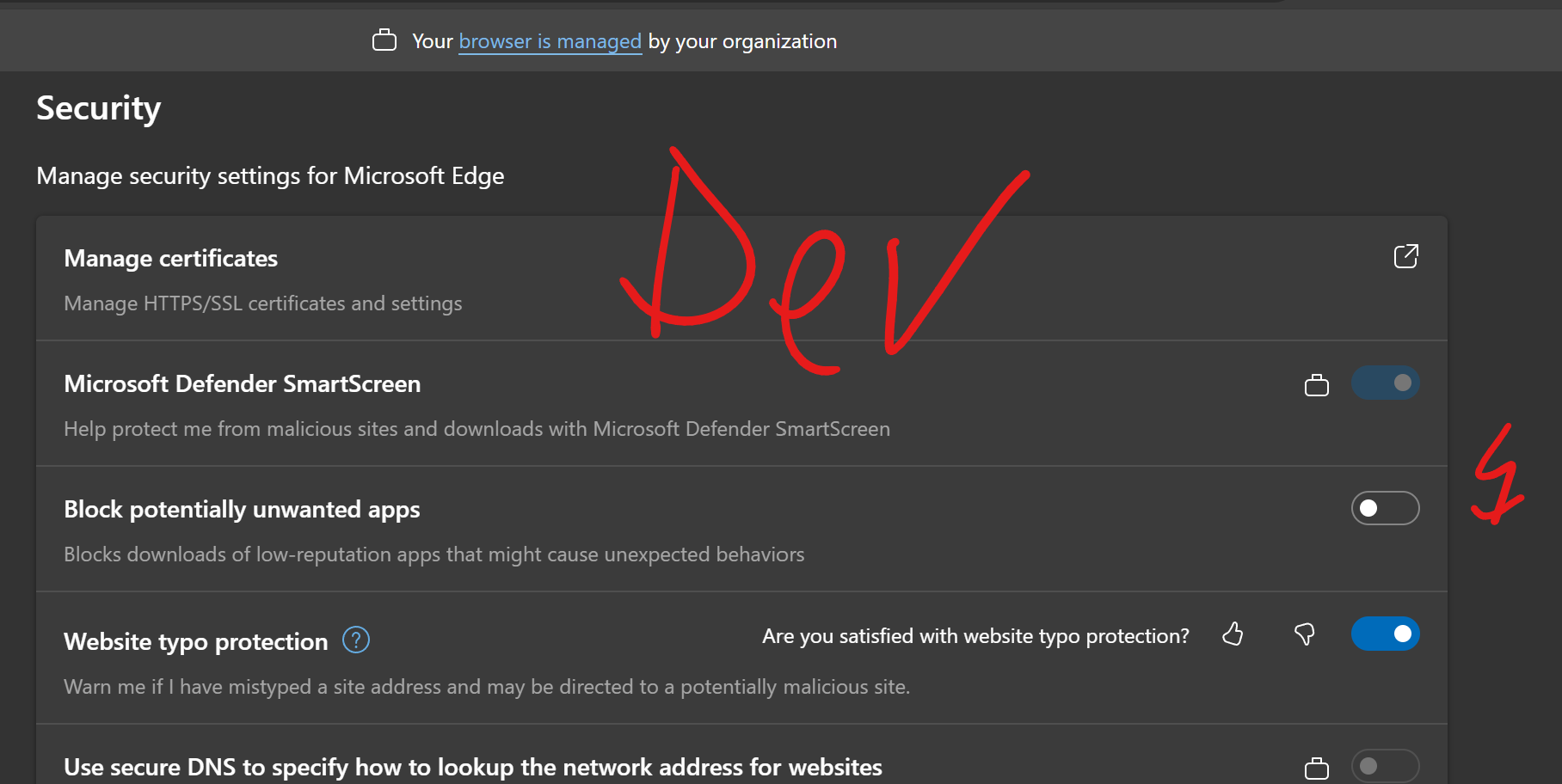The image size is (1562, 784).
Task: Click 'Are you satisfied with website typo protection?' text
Action: tap(975, 636)
